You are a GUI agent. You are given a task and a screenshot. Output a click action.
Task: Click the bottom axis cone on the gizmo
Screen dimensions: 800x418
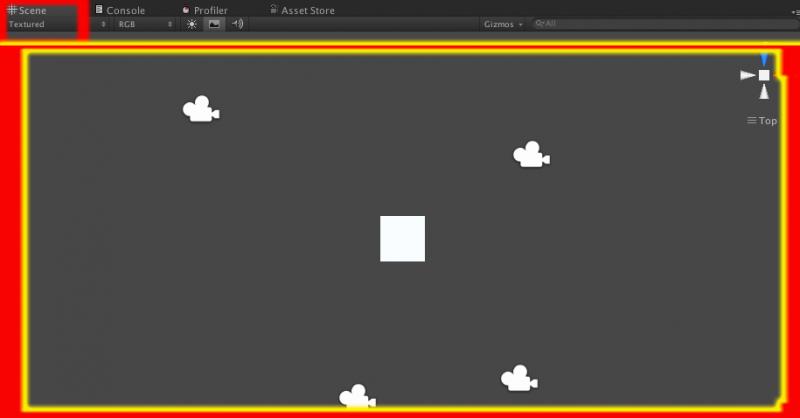tap(764, 92)
